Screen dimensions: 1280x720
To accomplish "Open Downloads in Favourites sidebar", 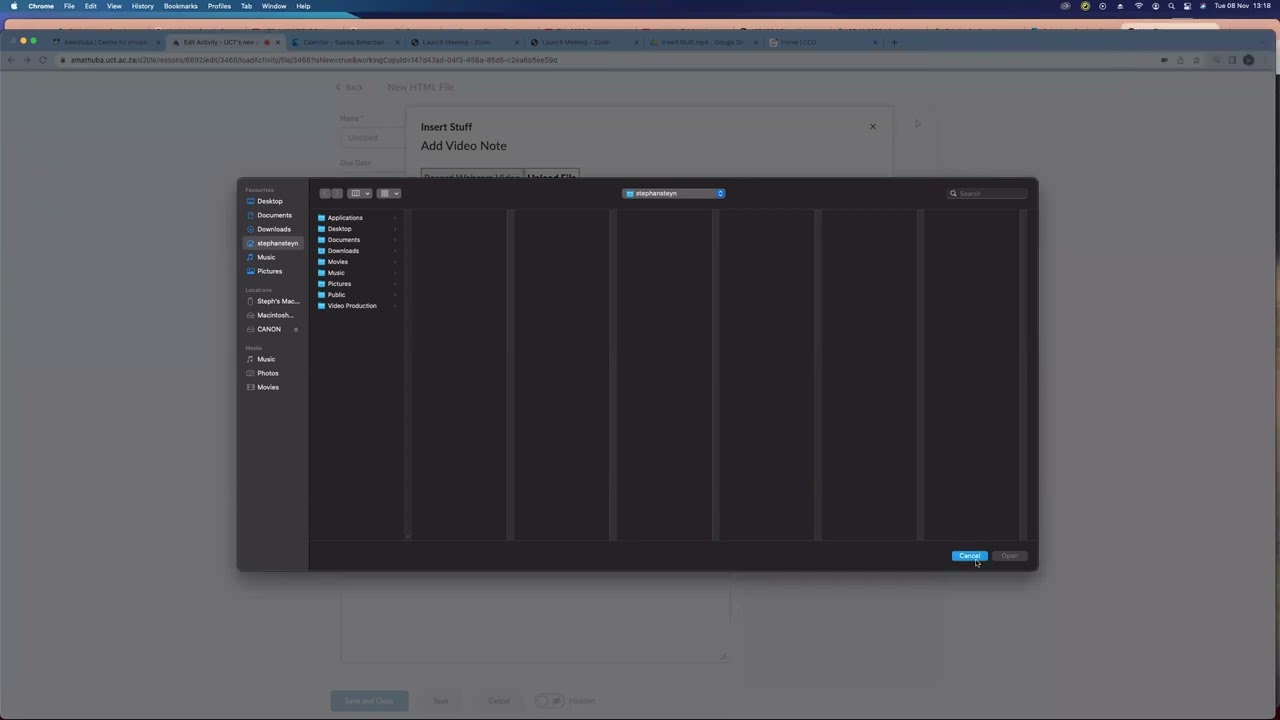I will 272,229.
